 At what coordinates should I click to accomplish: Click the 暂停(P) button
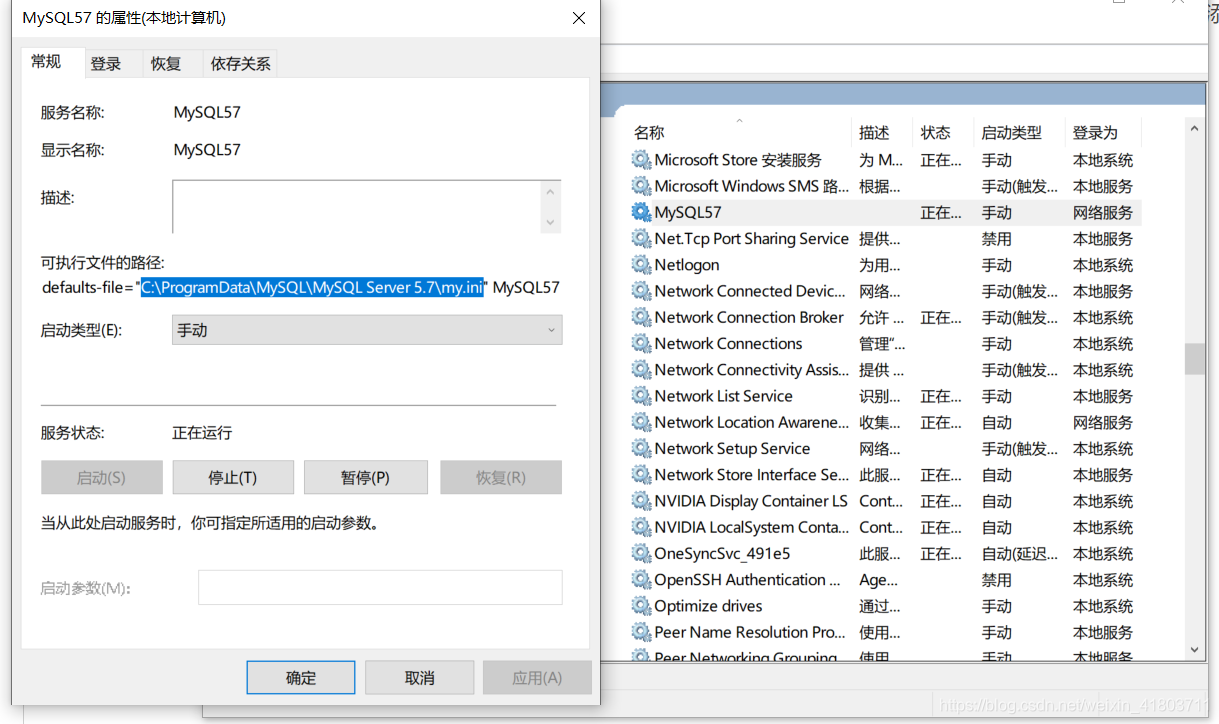pos(365,477)
